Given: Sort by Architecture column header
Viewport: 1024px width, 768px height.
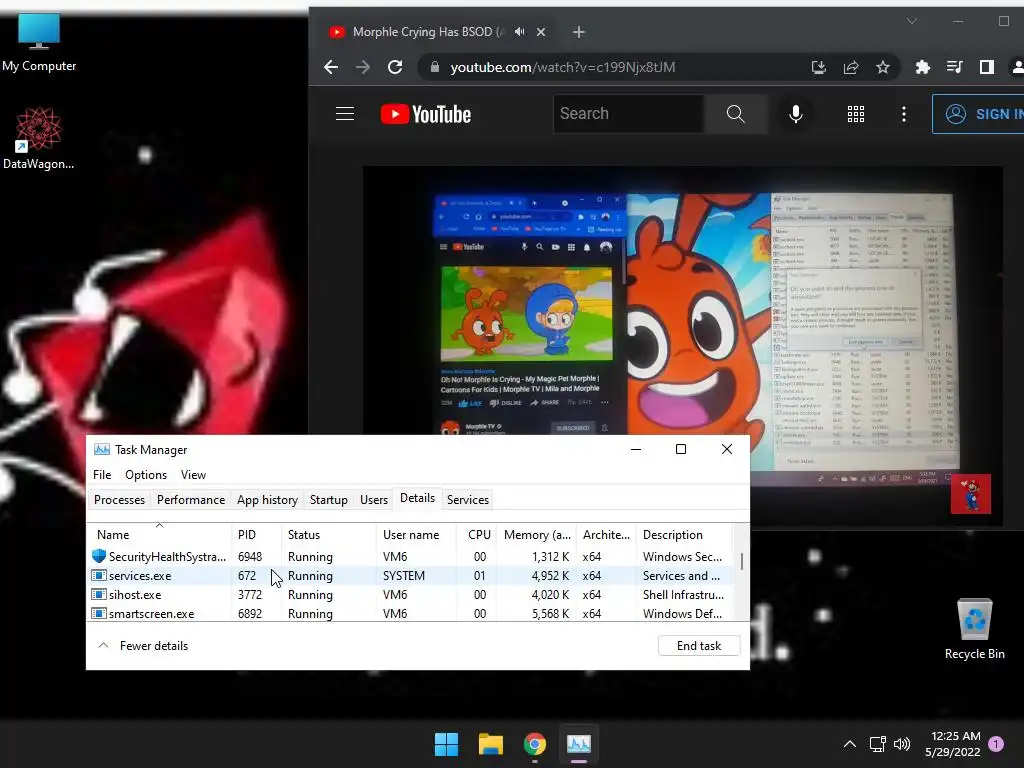Looking at the screenshot, I should coord(606,535).
